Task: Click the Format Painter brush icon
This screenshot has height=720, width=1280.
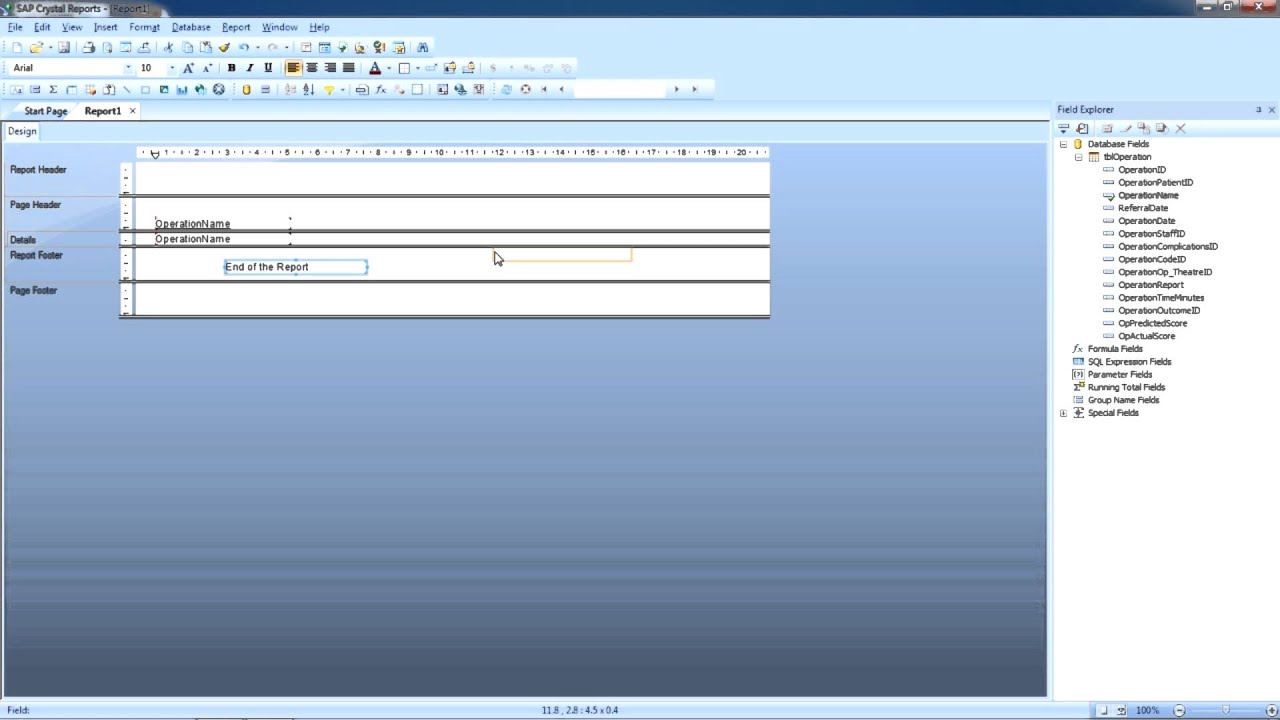Action: point(224,47)
